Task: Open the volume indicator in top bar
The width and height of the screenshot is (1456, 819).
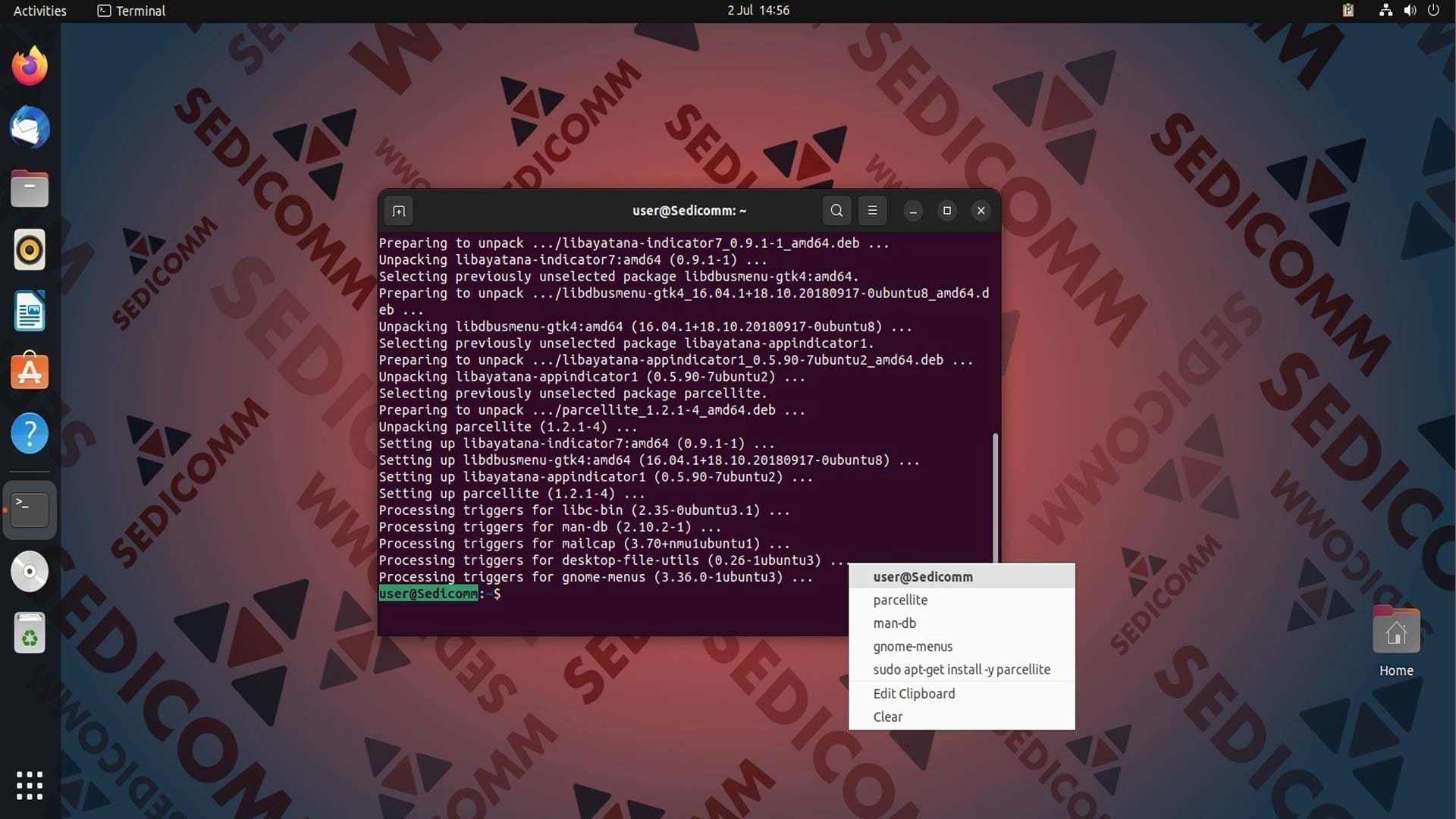Action: point(1410,11)
